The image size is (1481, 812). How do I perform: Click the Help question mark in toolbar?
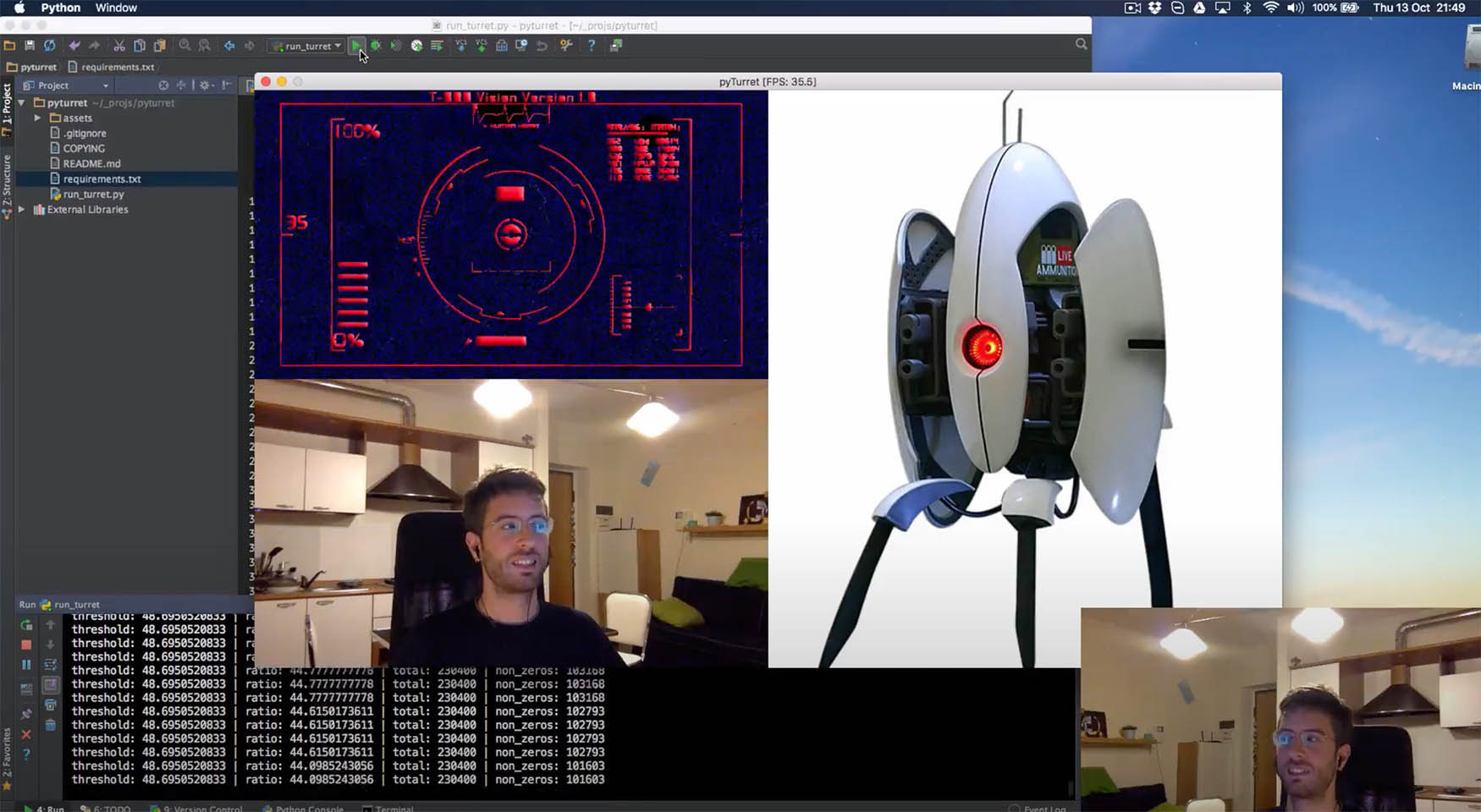(592, 46)
